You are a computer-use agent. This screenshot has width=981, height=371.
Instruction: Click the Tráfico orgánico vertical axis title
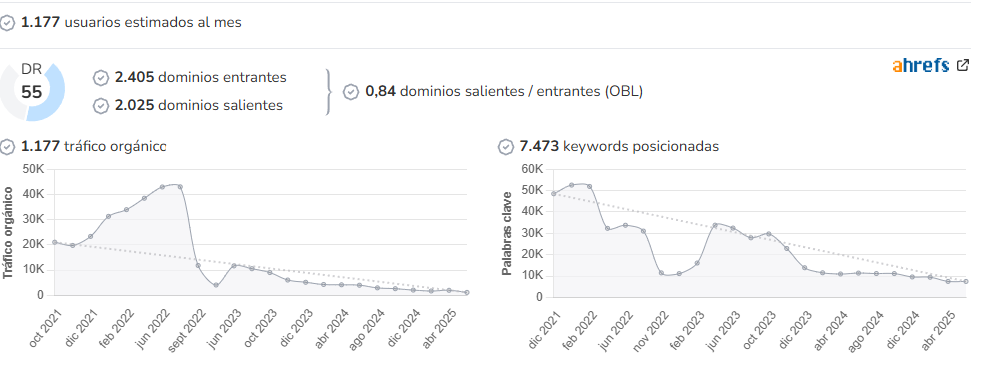click(8, 233)
